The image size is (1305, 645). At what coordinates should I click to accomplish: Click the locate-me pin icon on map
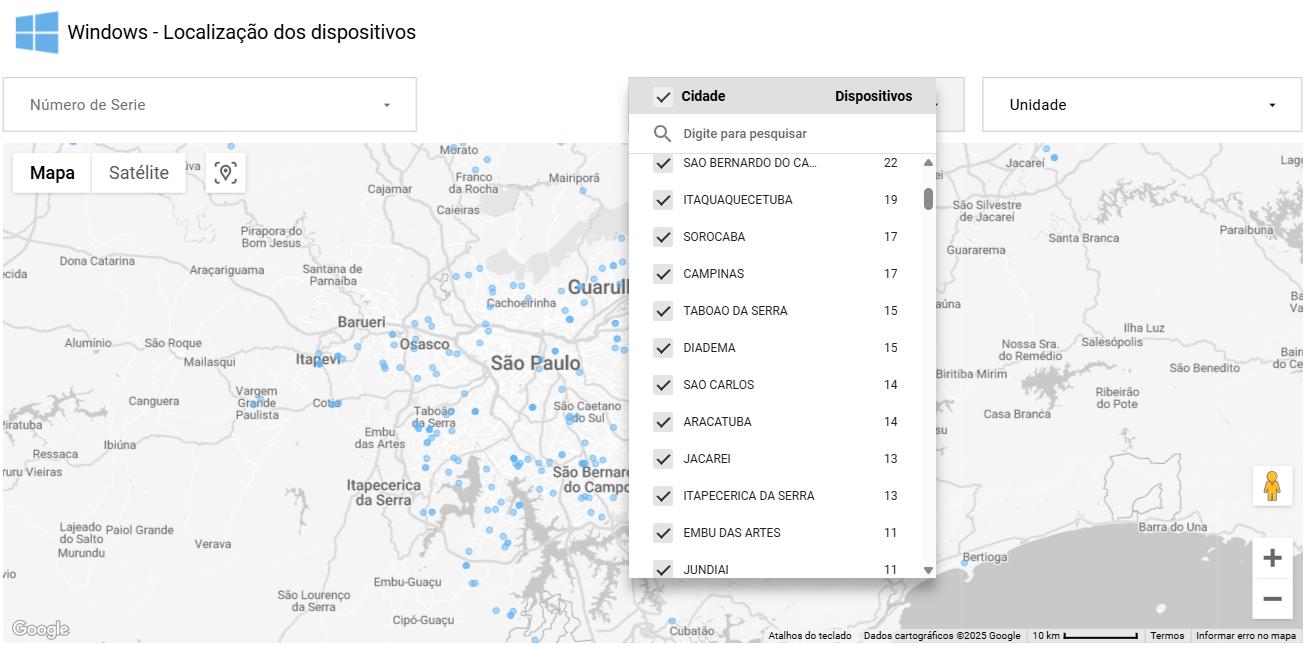point(226,173)
